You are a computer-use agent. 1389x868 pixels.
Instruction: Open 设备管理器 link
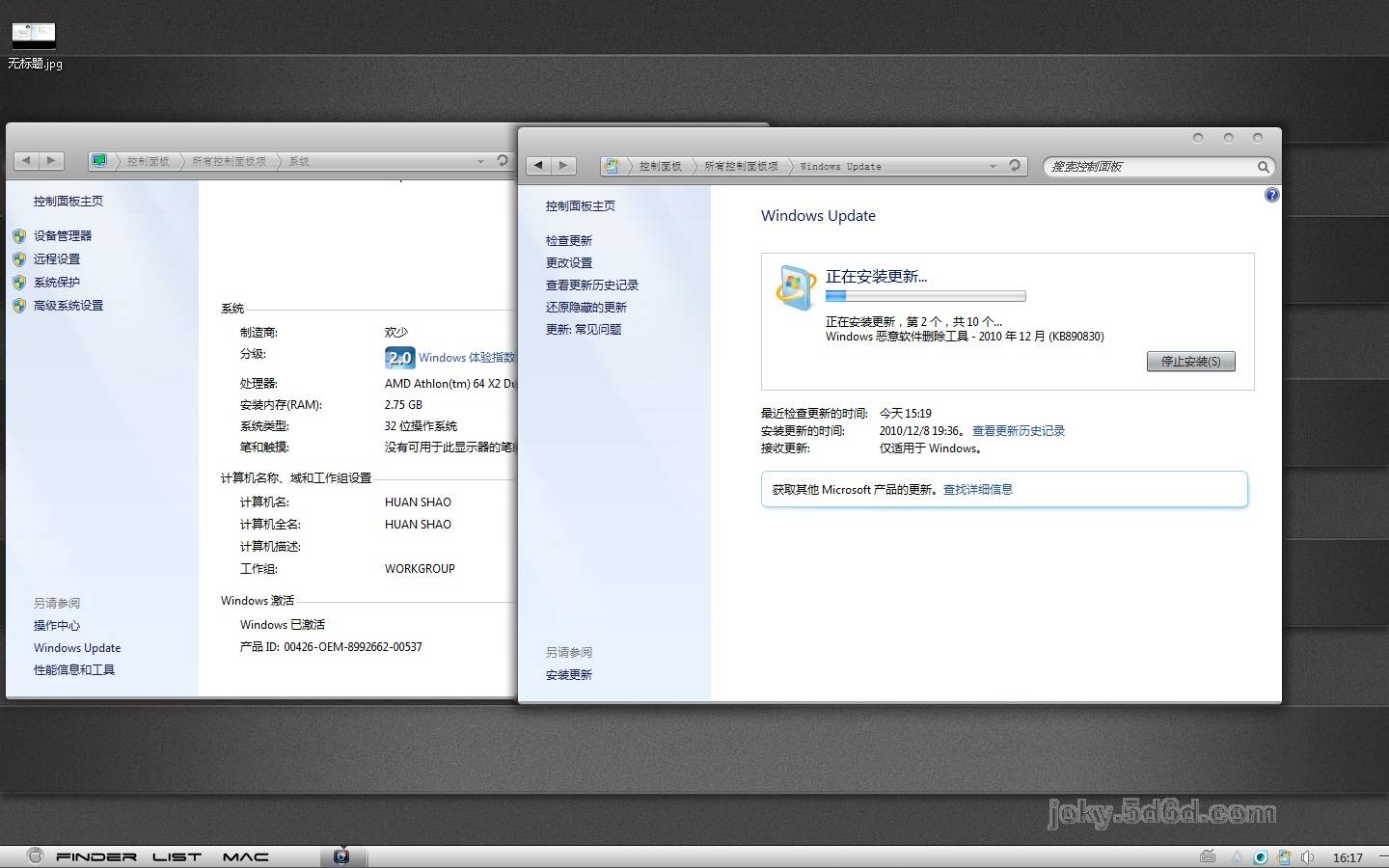63,235
